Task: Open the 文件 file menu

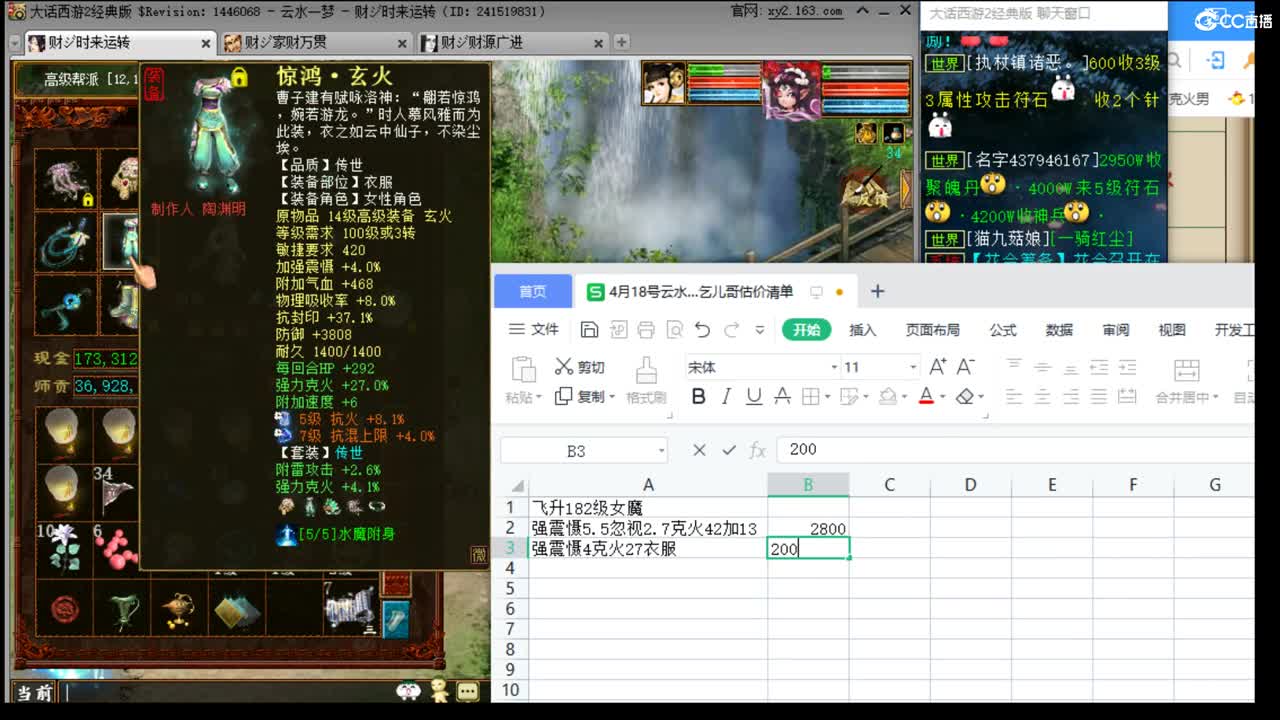Action: [x=534, y=330]
